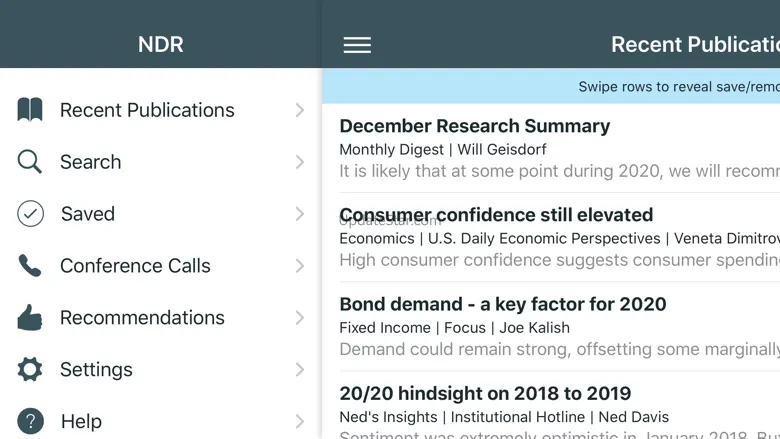Open Consumer confidence still elevated article

point(551,237)
